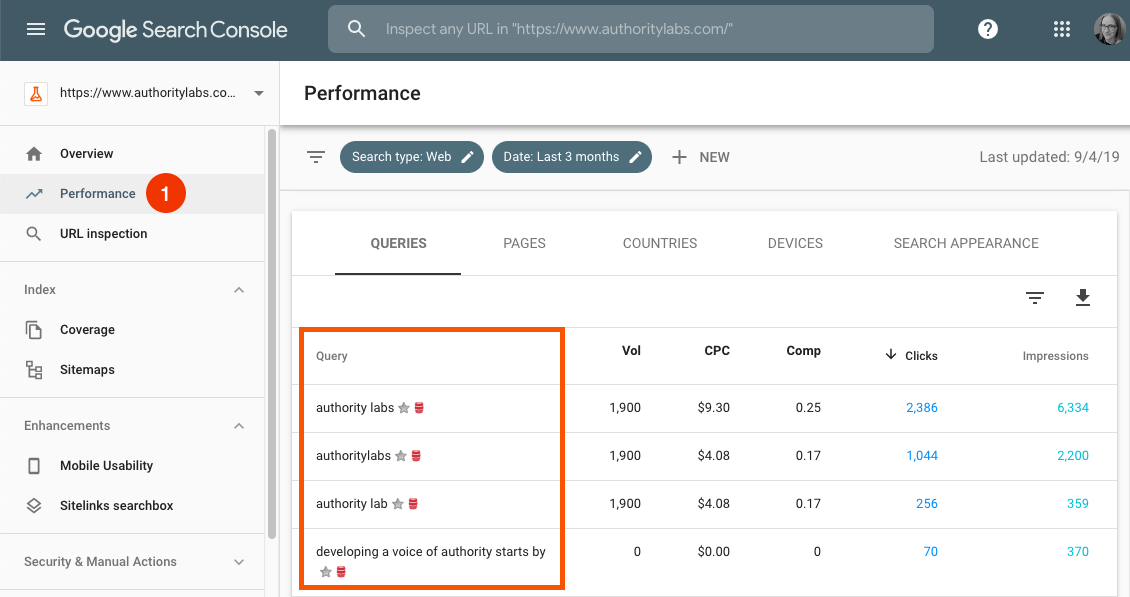
Task: Sort by Clicks arrow in table header
Action: pyautogui.click(x=891, y=355)
